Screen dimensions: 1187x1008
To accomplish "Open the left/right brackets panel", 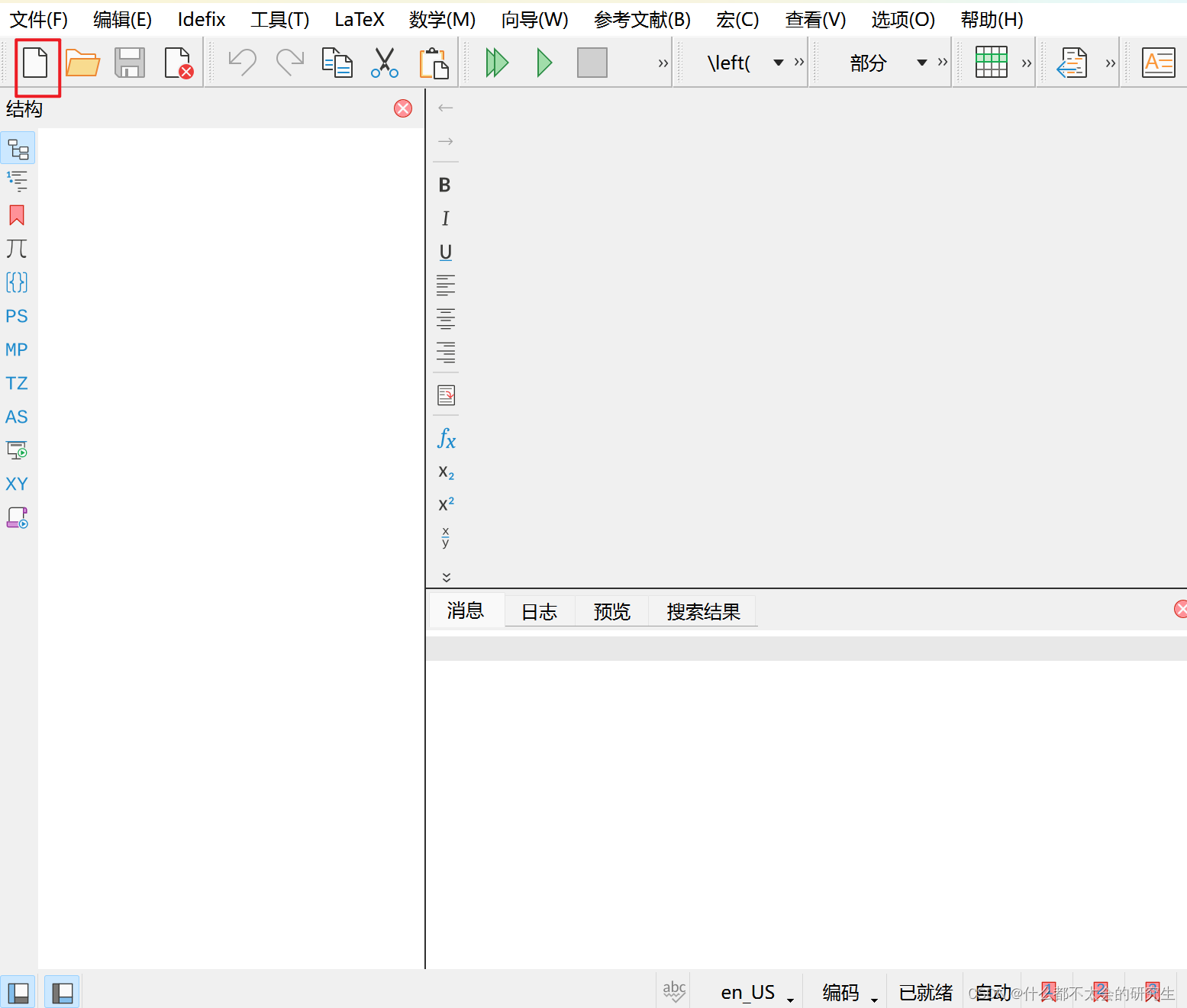I will pyautogui.click(x=17, y=282).
